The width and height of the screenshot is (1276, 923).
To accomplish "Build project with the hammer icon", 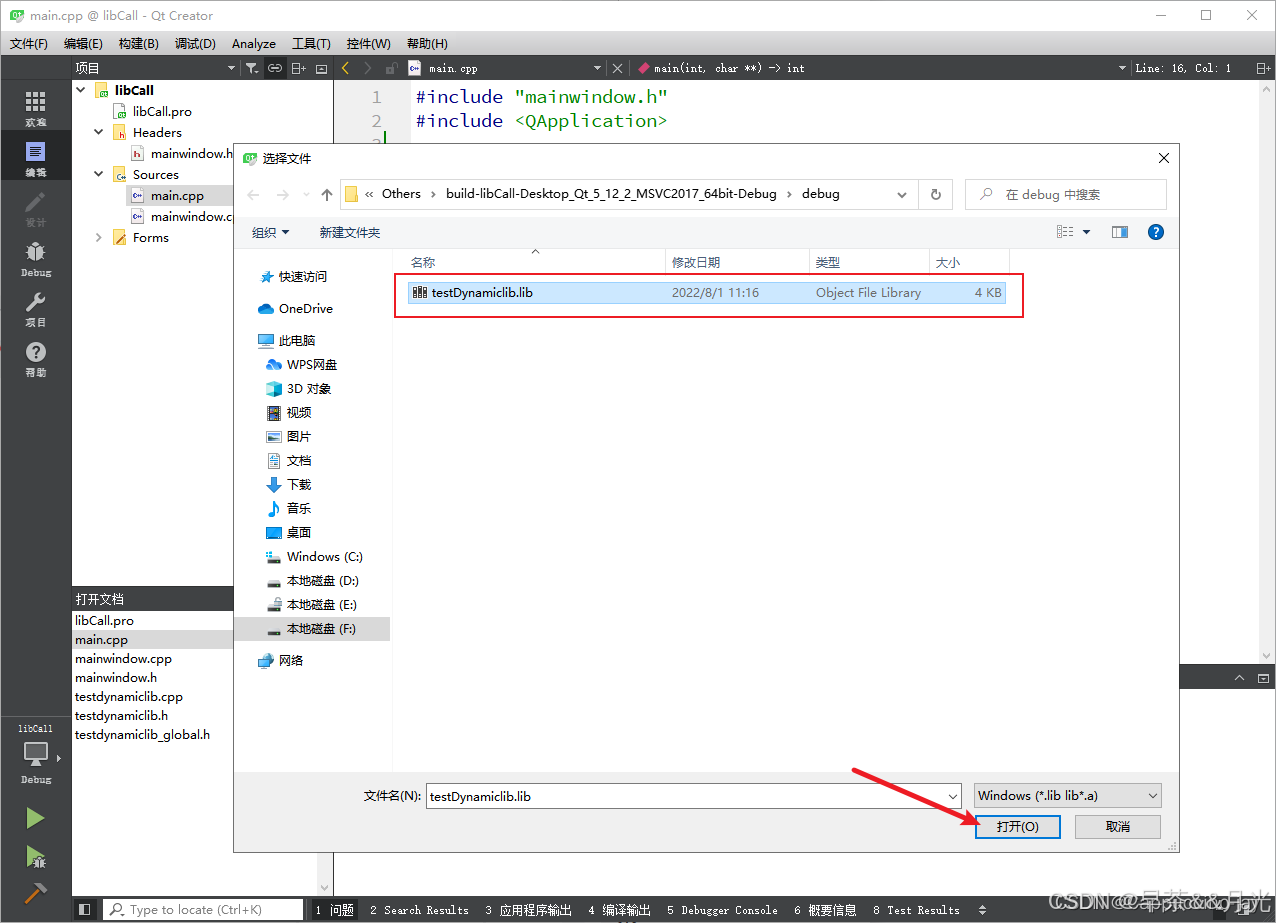I will tap(35, 892).
